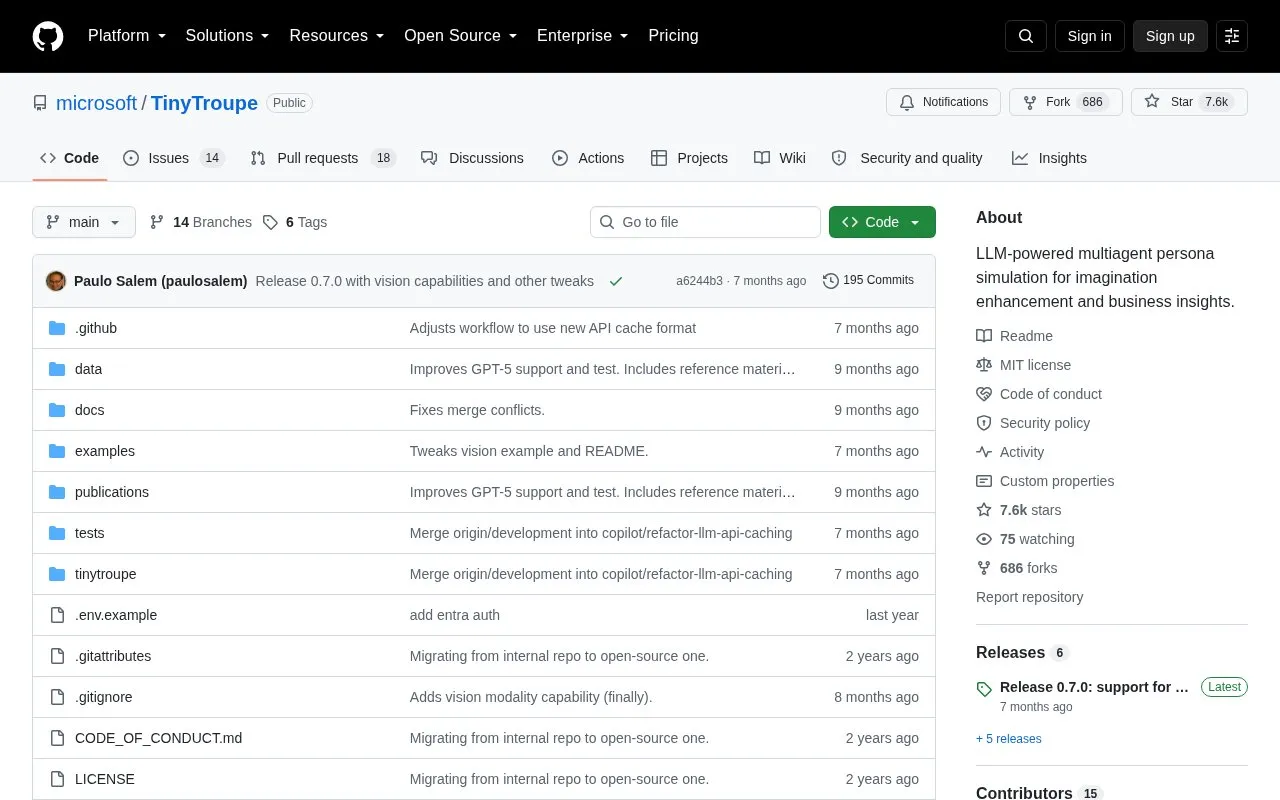This screenshot has height=800, width=1280.
Task: Switch to the Pull requests tab
Action: (323, 158)
